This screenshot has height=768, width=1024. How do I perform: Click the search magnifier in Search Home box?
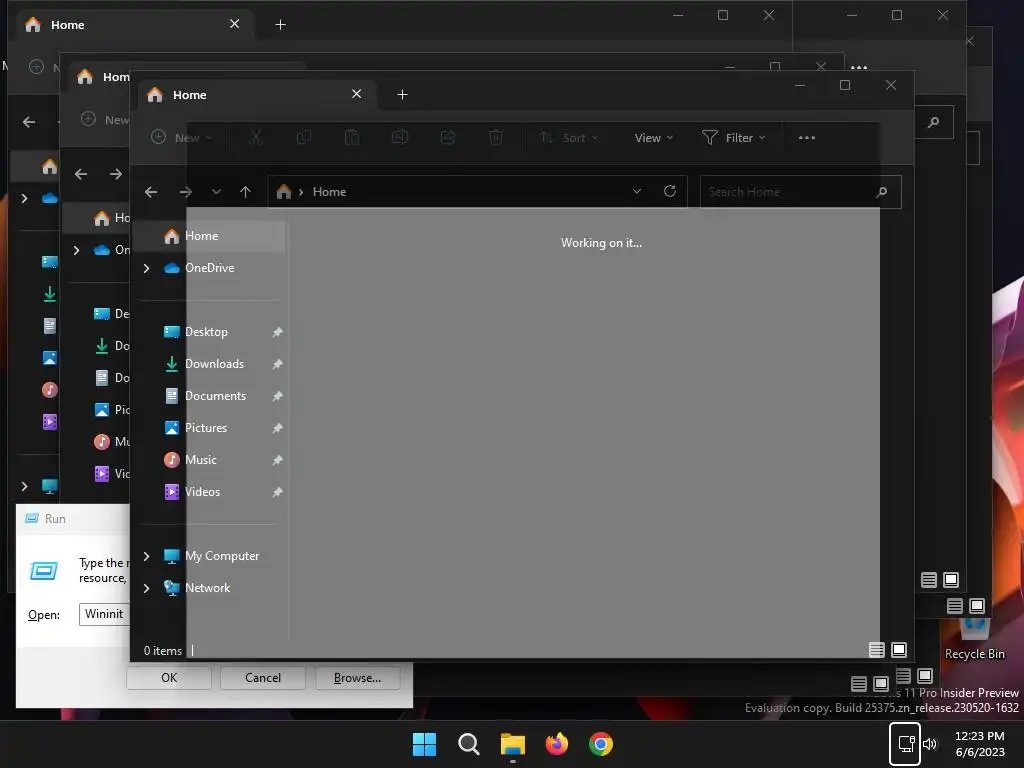[882, 192]
